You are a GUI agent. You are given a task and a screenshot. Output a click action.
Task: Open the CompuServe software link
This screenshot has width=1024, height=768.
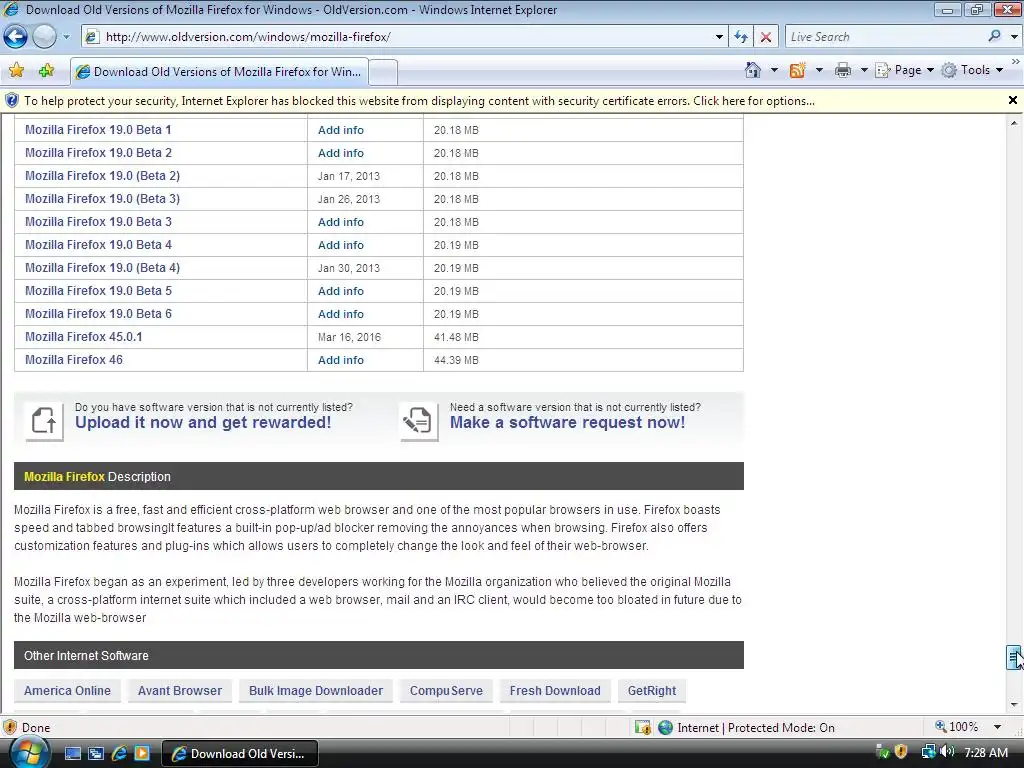(446, 691)
